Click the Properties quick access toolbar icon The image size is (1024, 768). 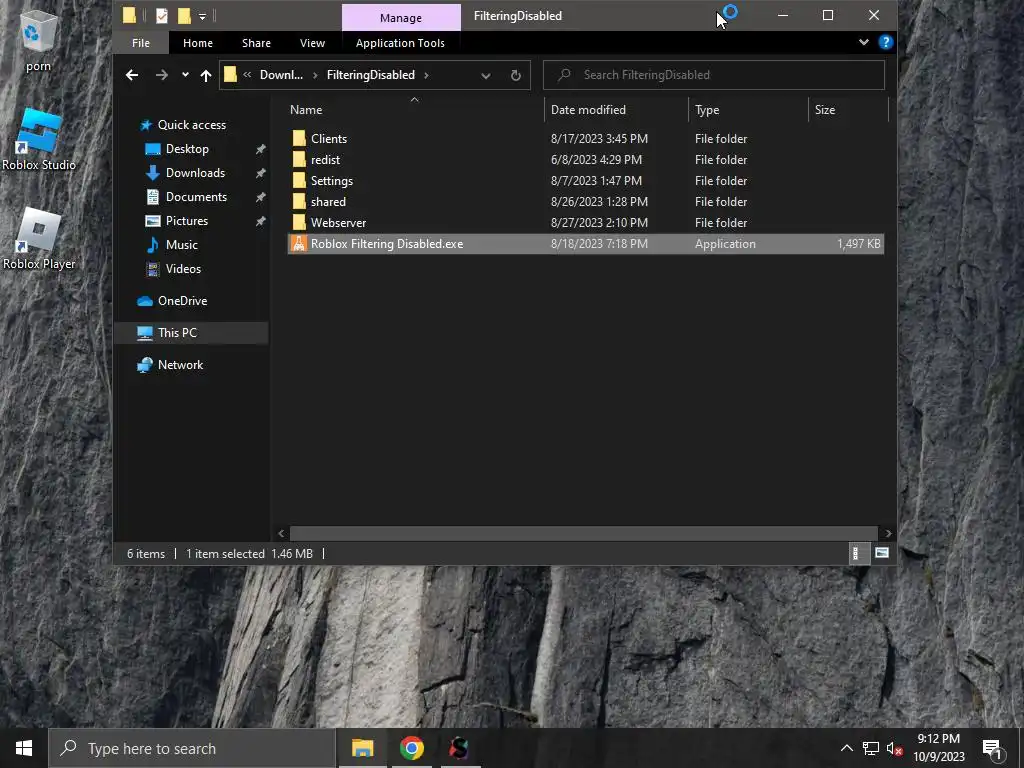pos(162,16)
